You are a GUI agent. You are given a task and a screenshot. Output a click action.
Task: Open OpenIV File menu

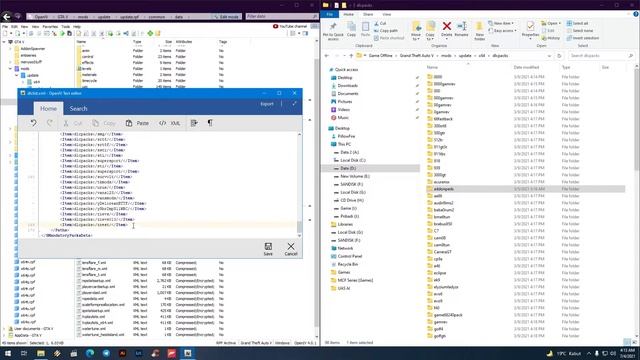pyautogui.click(x=5, y=27)
